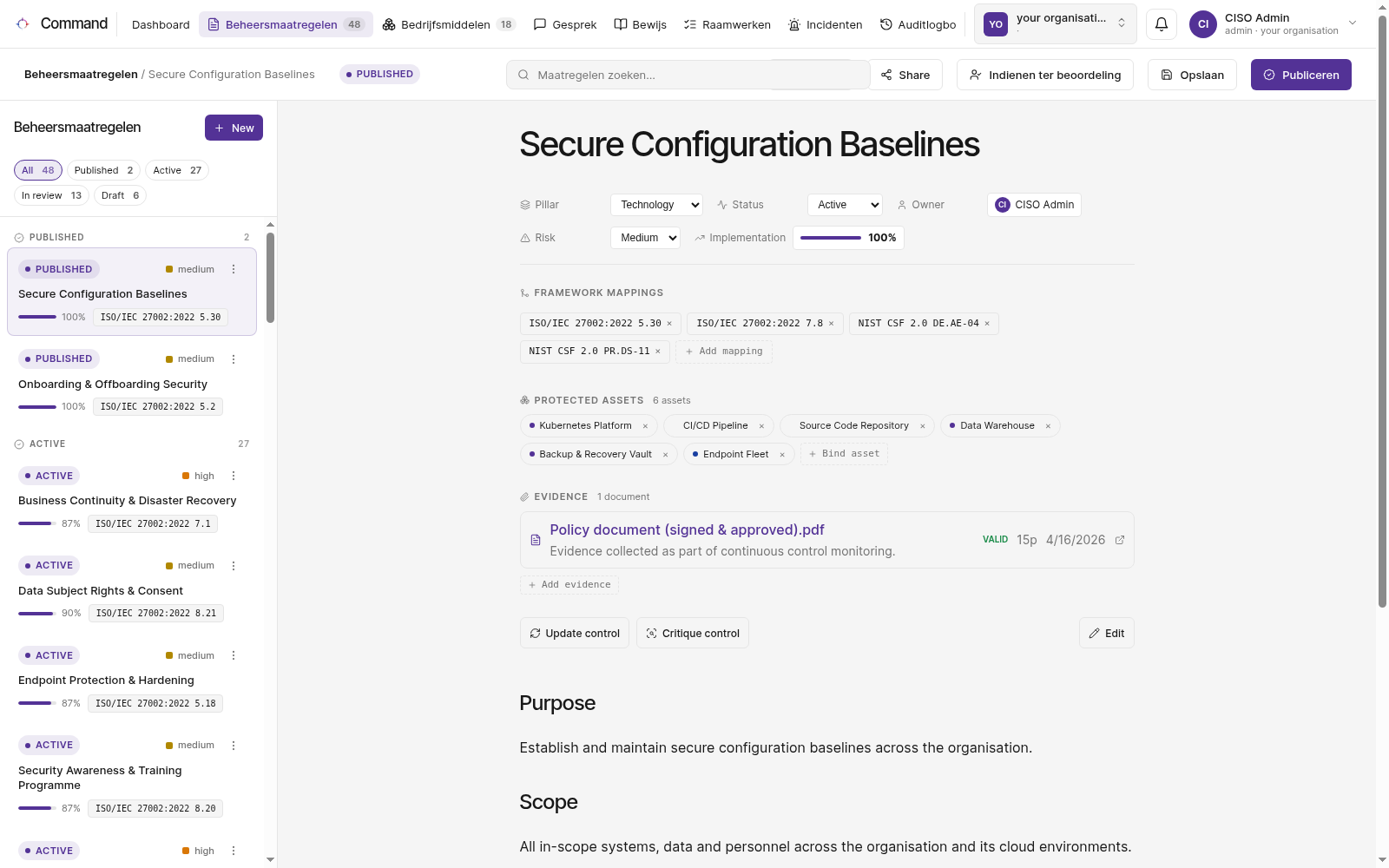
Task: Open the organisation switcher dropdown
Action: 1056,24
